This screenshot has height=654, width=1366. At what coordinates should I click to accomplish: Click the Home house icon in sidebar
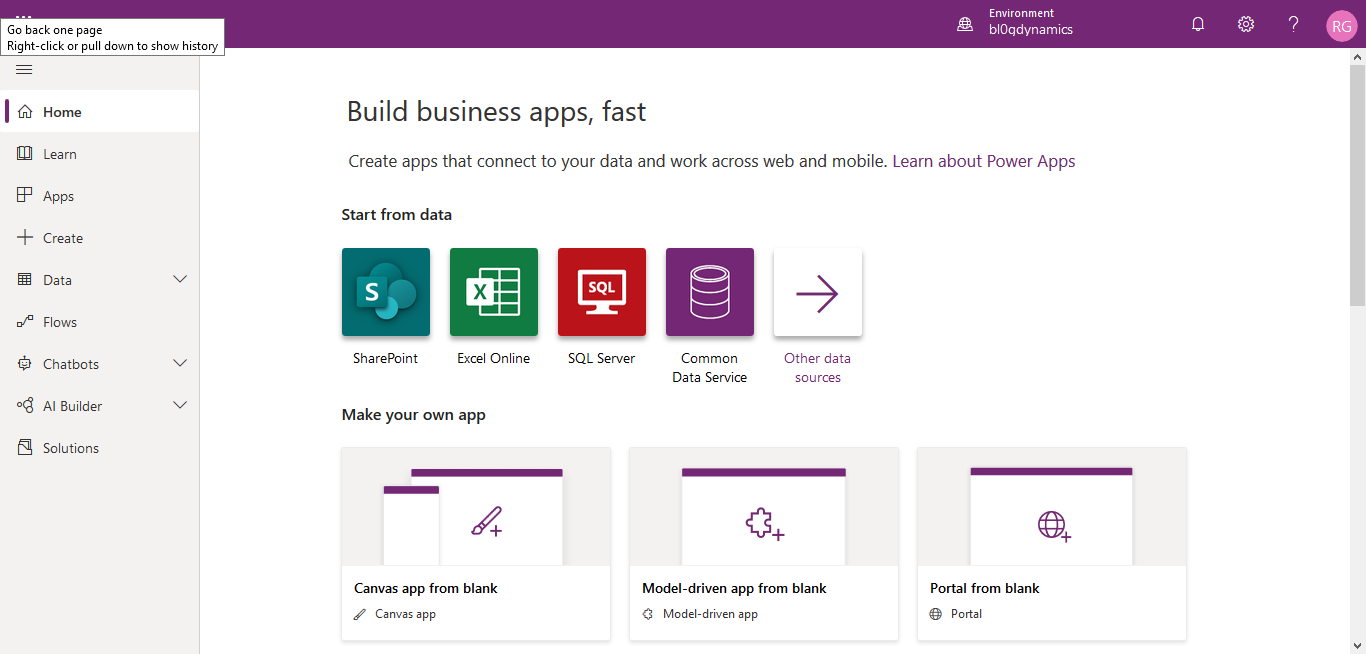(x=25, y=112)
